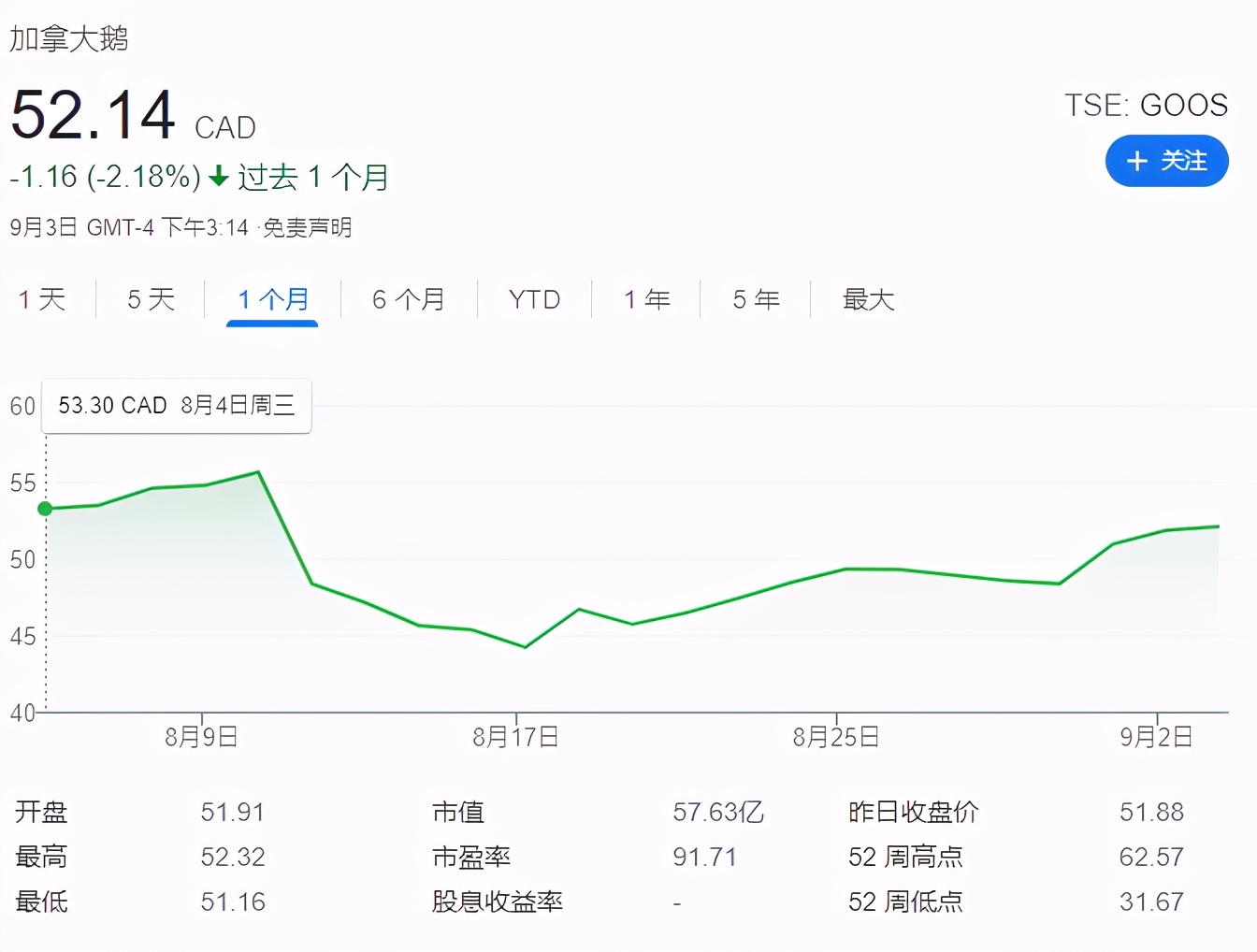Viewport: 1257px width, 952px height.
Task: Click the 最低 value 51.16
Action: 233,902
